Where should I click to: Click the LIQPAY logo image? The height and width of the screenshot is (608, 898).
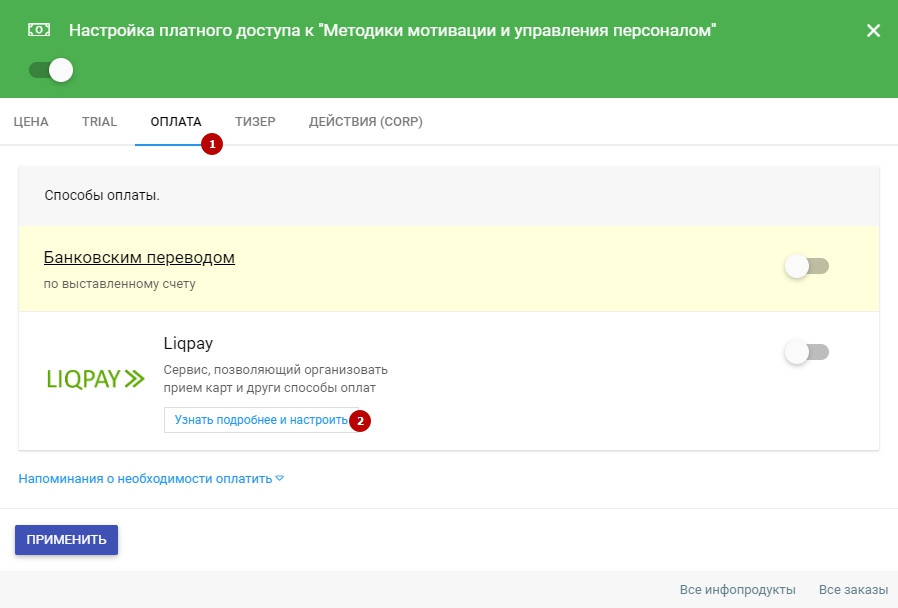pyautogui.click(x=96, y=379)
